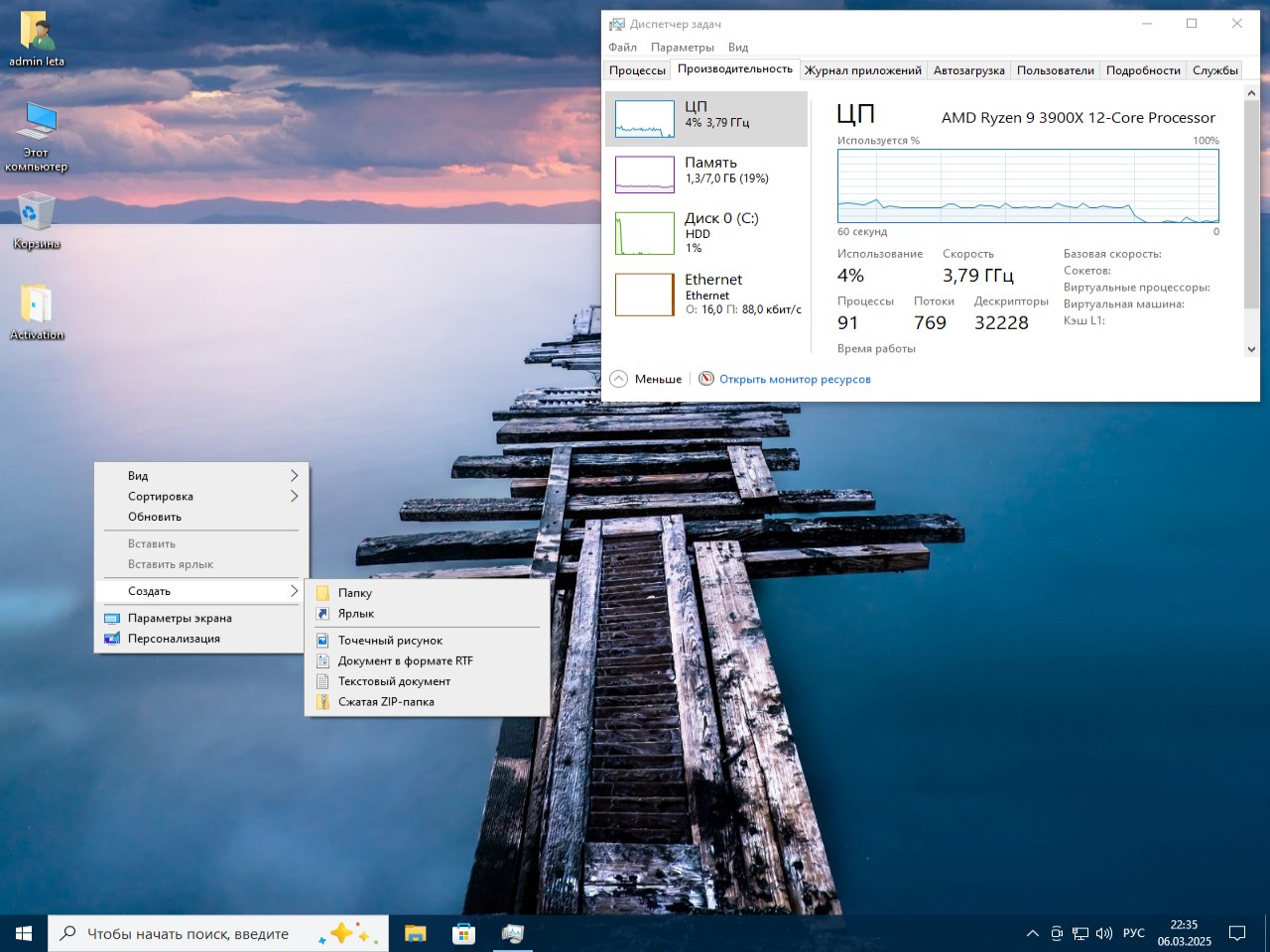Open the 'Параметры' menu in Task Manager

point(682,47)
